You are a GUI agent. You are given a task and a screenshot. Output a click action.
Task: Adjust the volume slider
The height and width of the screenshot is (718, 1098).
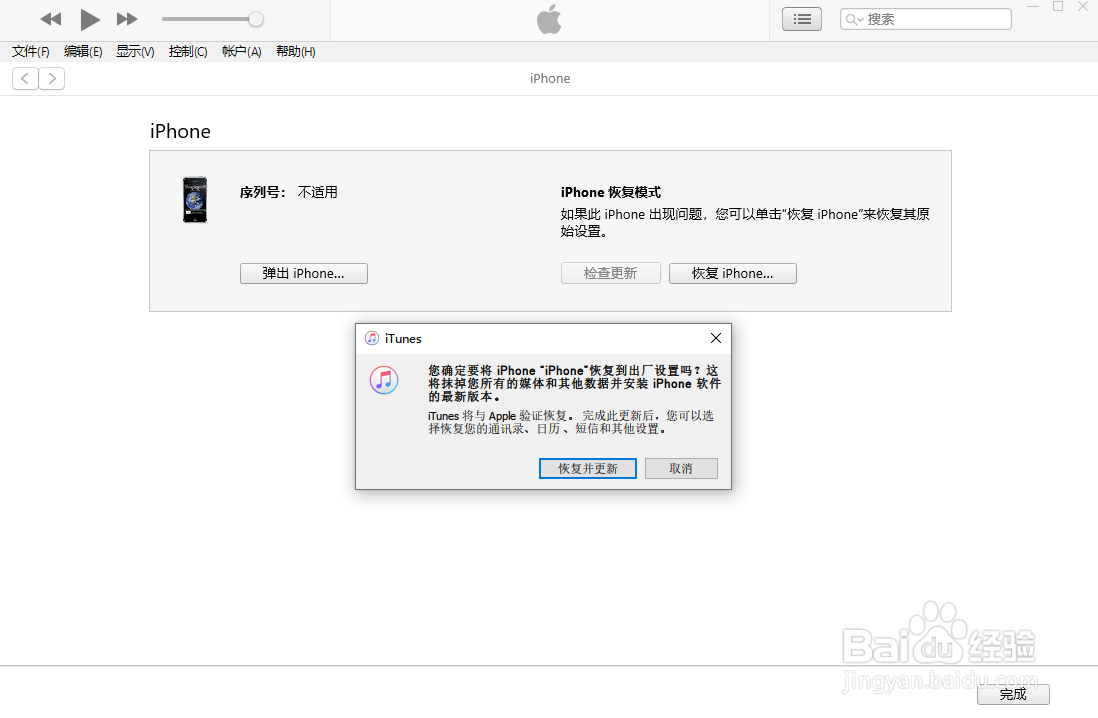(255, 18)
